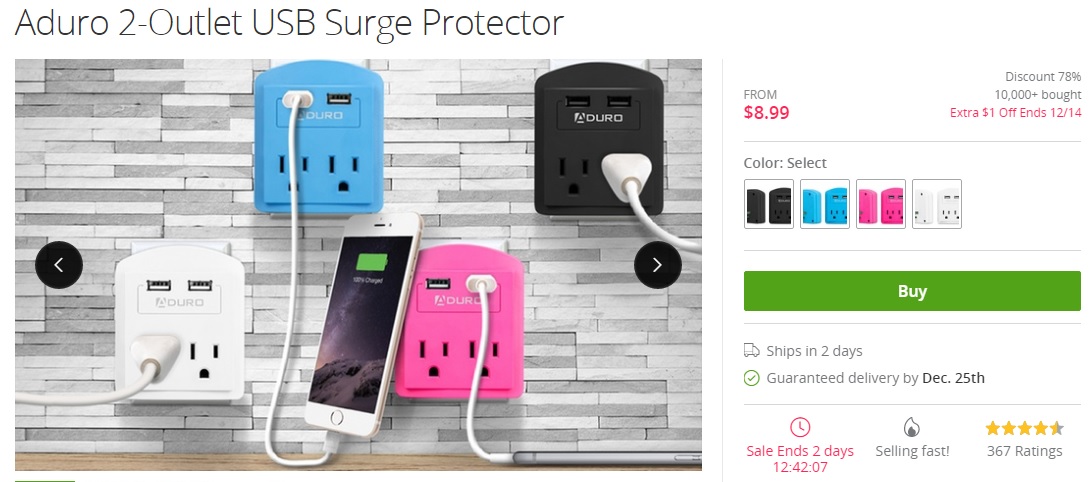Screen dimensions: 1092x482
Task: Click the star rating icons
Action: tap(1024, 428)
